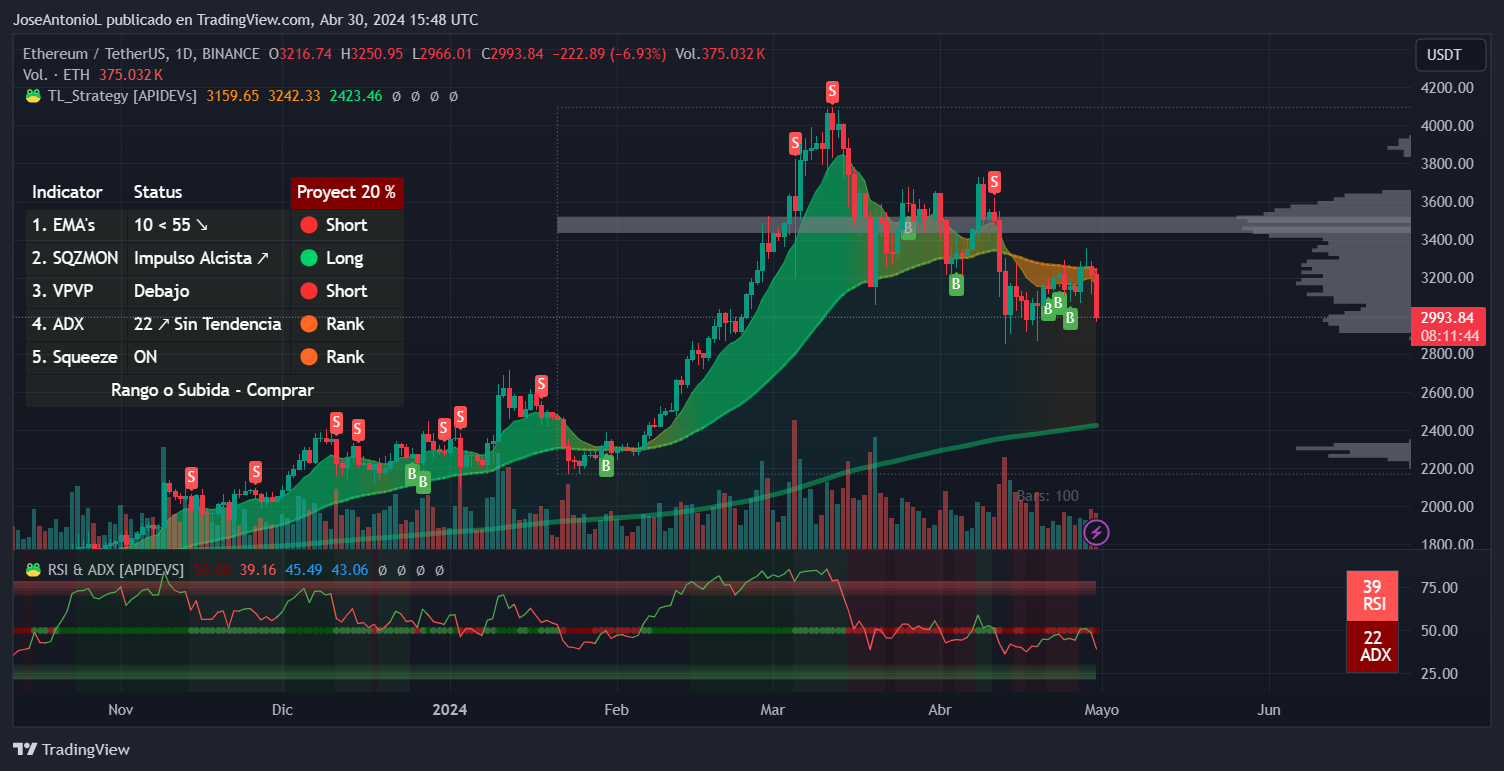Select the red Short dot in VPVP row
The width and height of the screenshot is (1504, 771).
click(309, 291)
